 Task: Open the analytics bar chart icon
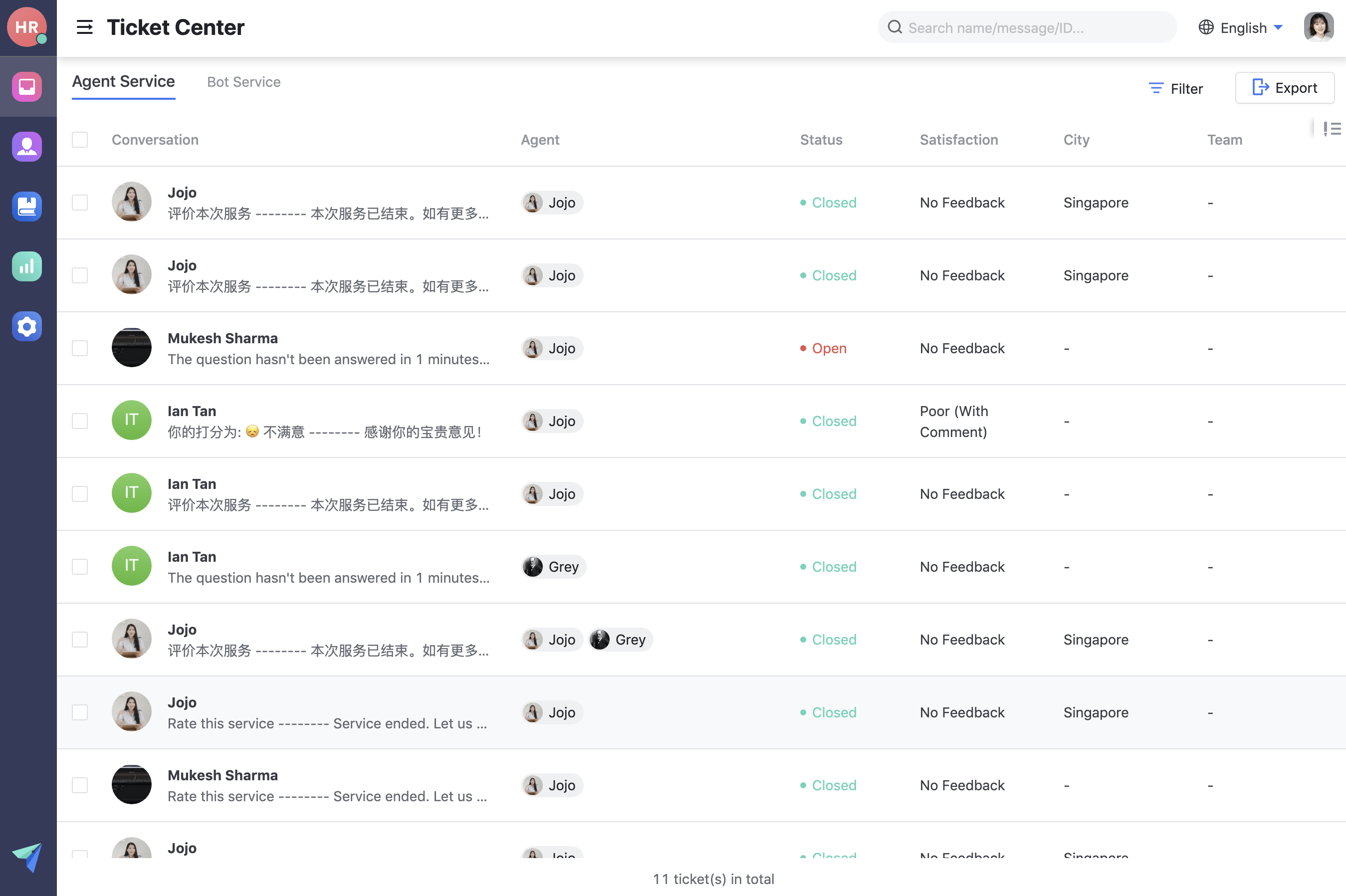pos(27,266)
